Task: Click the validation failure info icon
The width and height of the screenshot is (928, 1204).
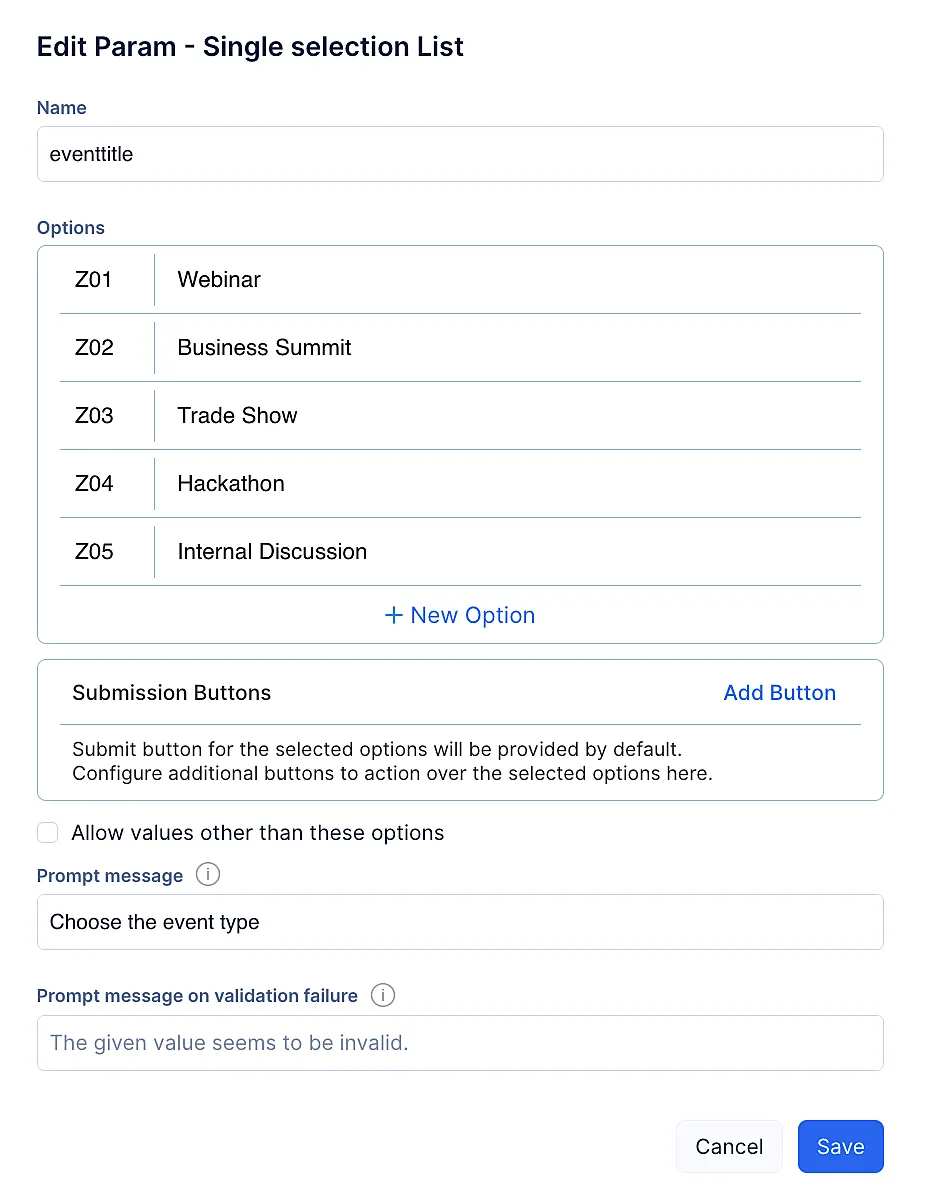Action: (382, 995)
